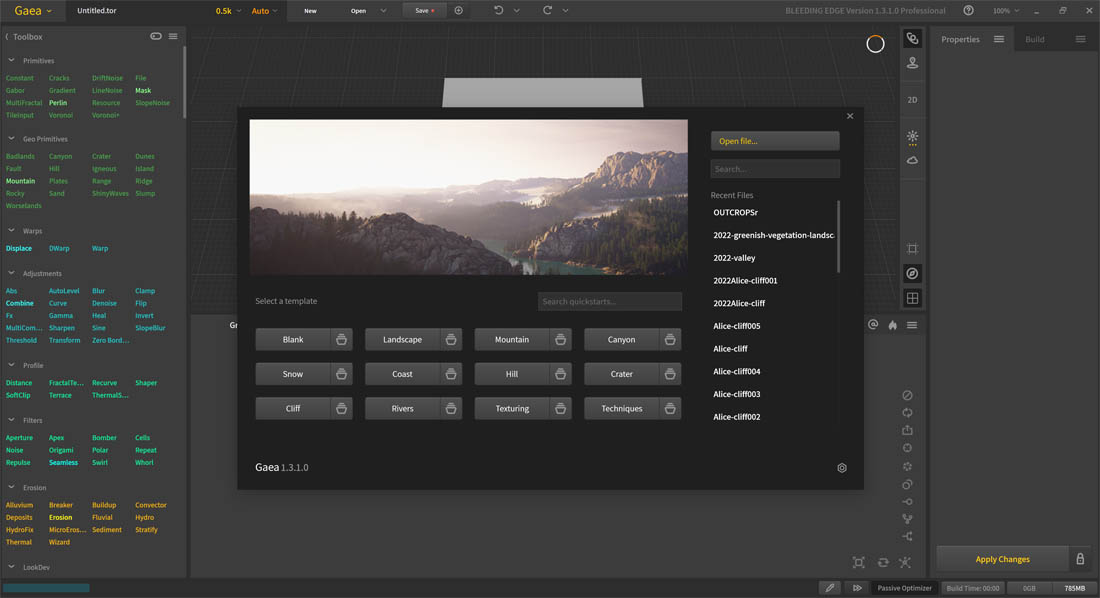This screenshot has height=598, width=1100.
Task: Click the location pin viewport icon
Action: 912,63
